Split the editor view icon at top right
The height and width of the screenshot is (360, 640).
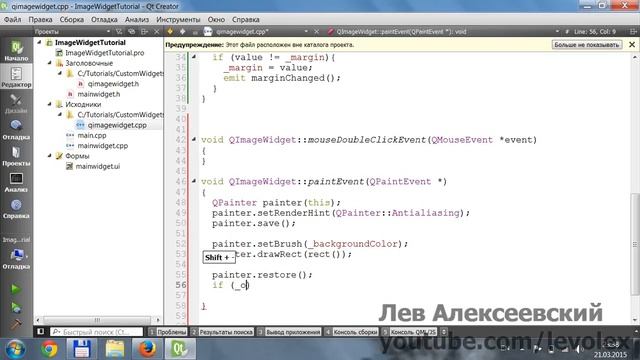click(633, 31)
